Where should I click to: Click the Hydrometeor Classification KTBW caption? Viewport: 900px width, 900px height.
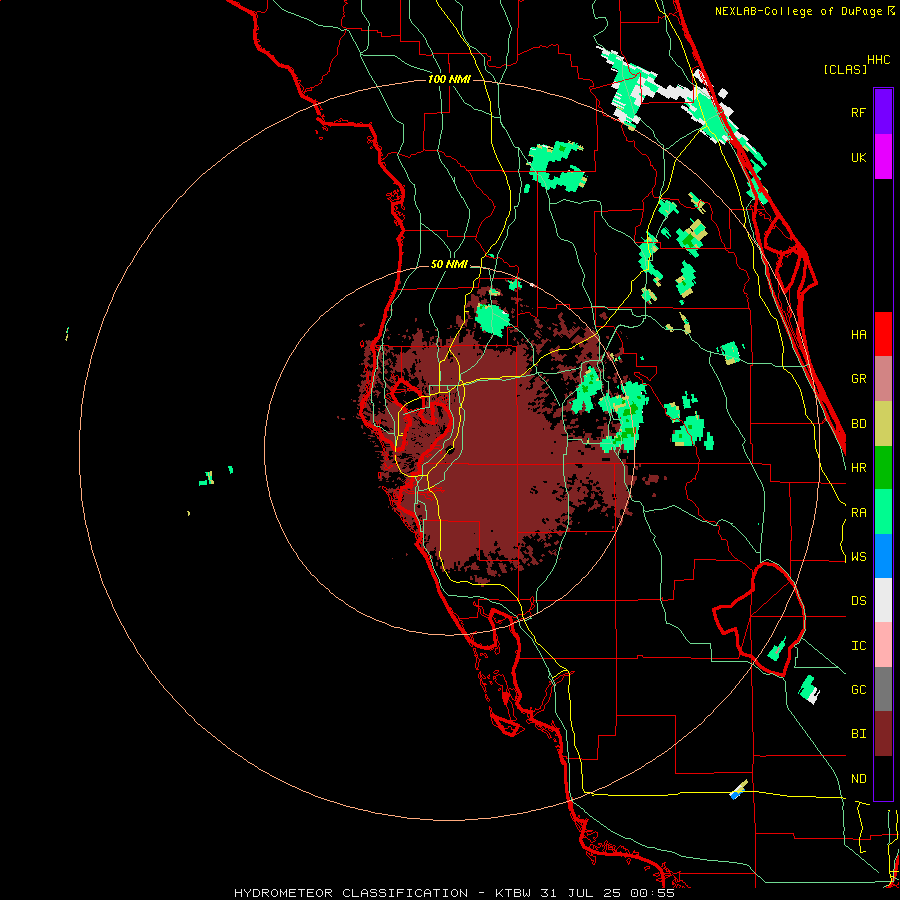point(455,893)
